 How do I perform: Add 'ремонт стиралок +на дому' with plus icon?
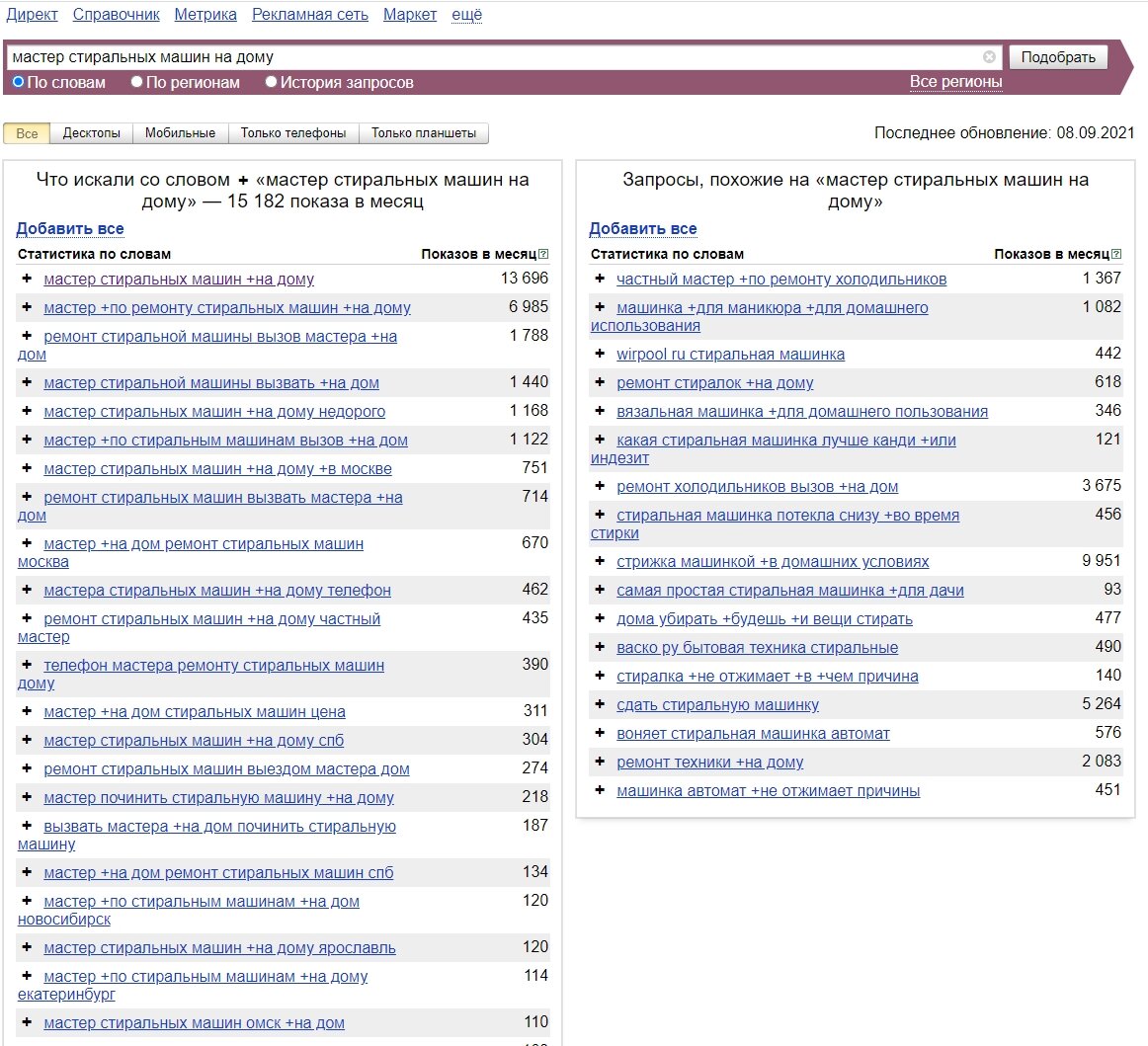[x=601, y=382]
